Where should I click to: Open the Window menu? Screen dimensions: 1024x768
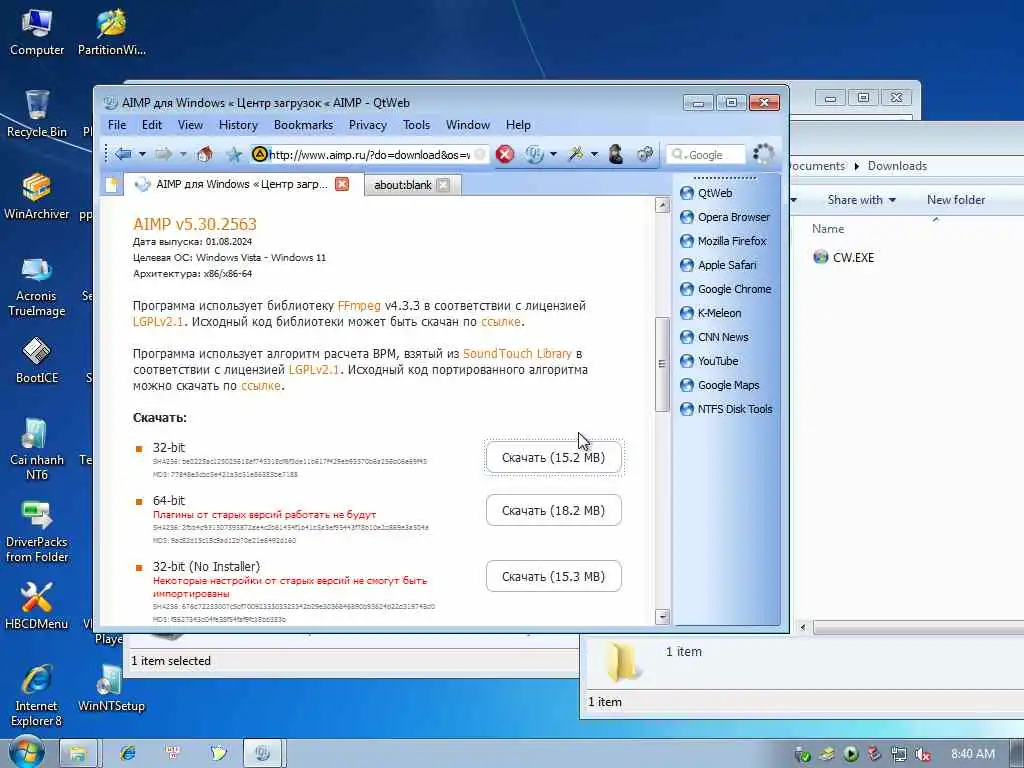[468, 125]
